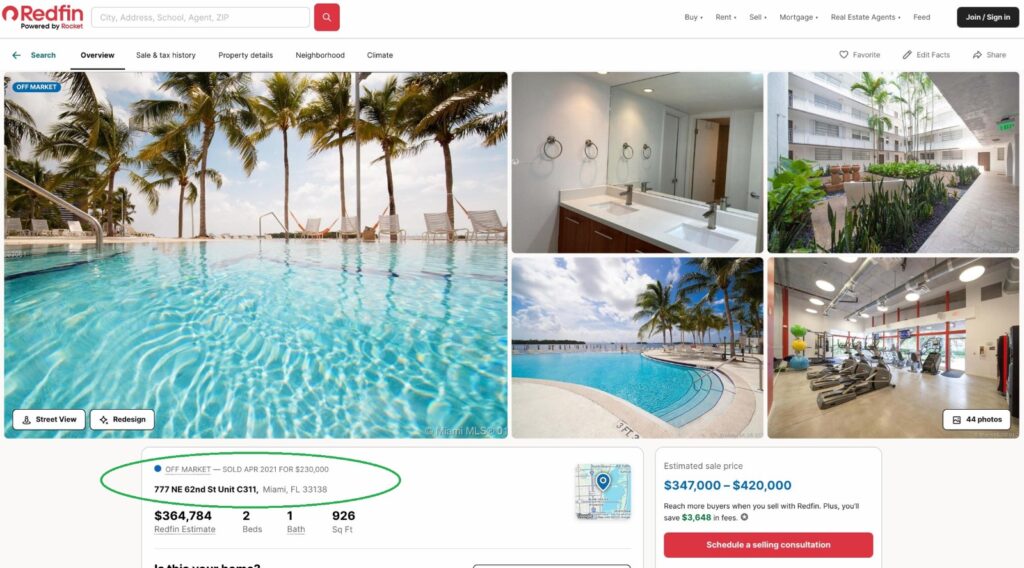The height and width of the screenshot is (568, 1024).
Task: Select the Climate tab
Action: point(379,55)
